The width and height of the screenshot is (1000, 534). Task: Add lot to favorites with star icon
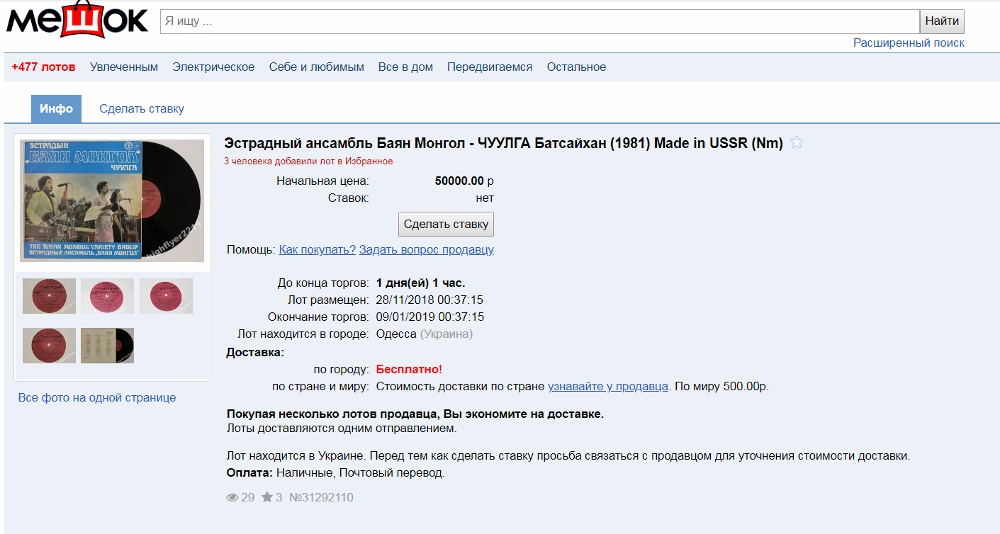coord(797,143)
